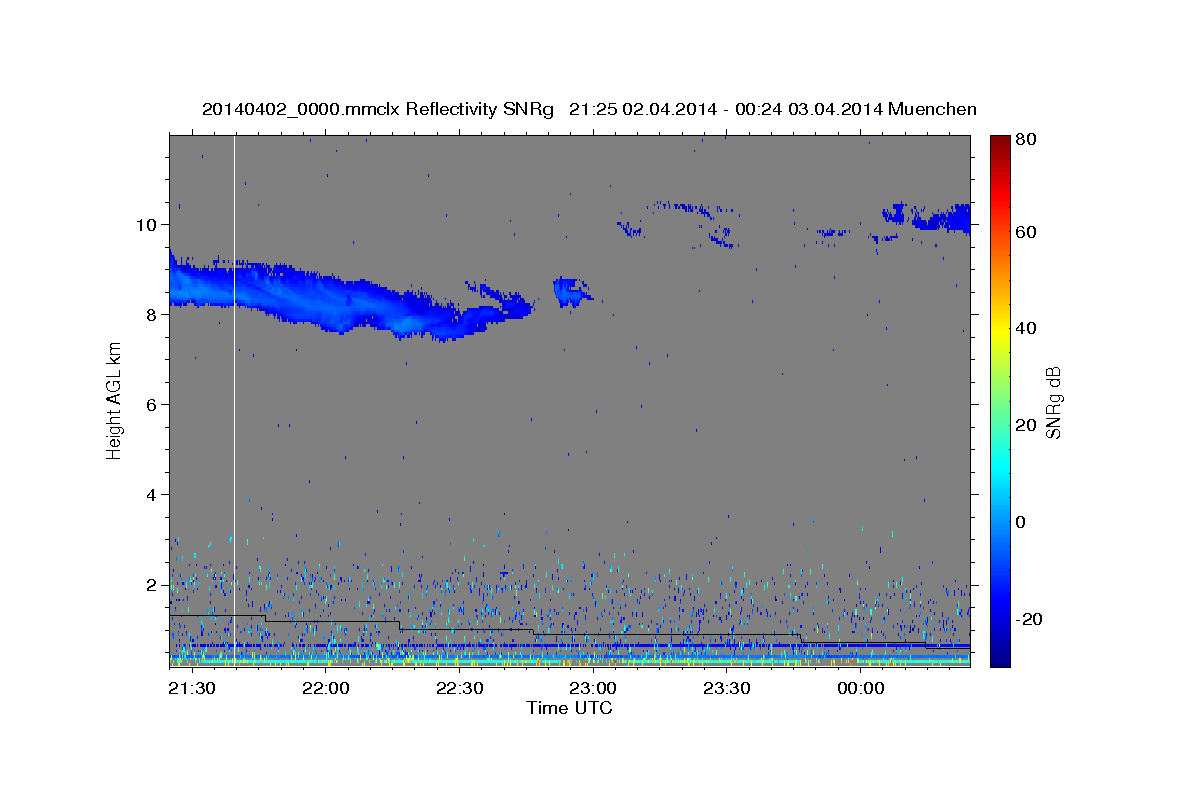Click the colorbar value 60
This screenshot has width=1200, height=800.
(x=1026, y=232)
